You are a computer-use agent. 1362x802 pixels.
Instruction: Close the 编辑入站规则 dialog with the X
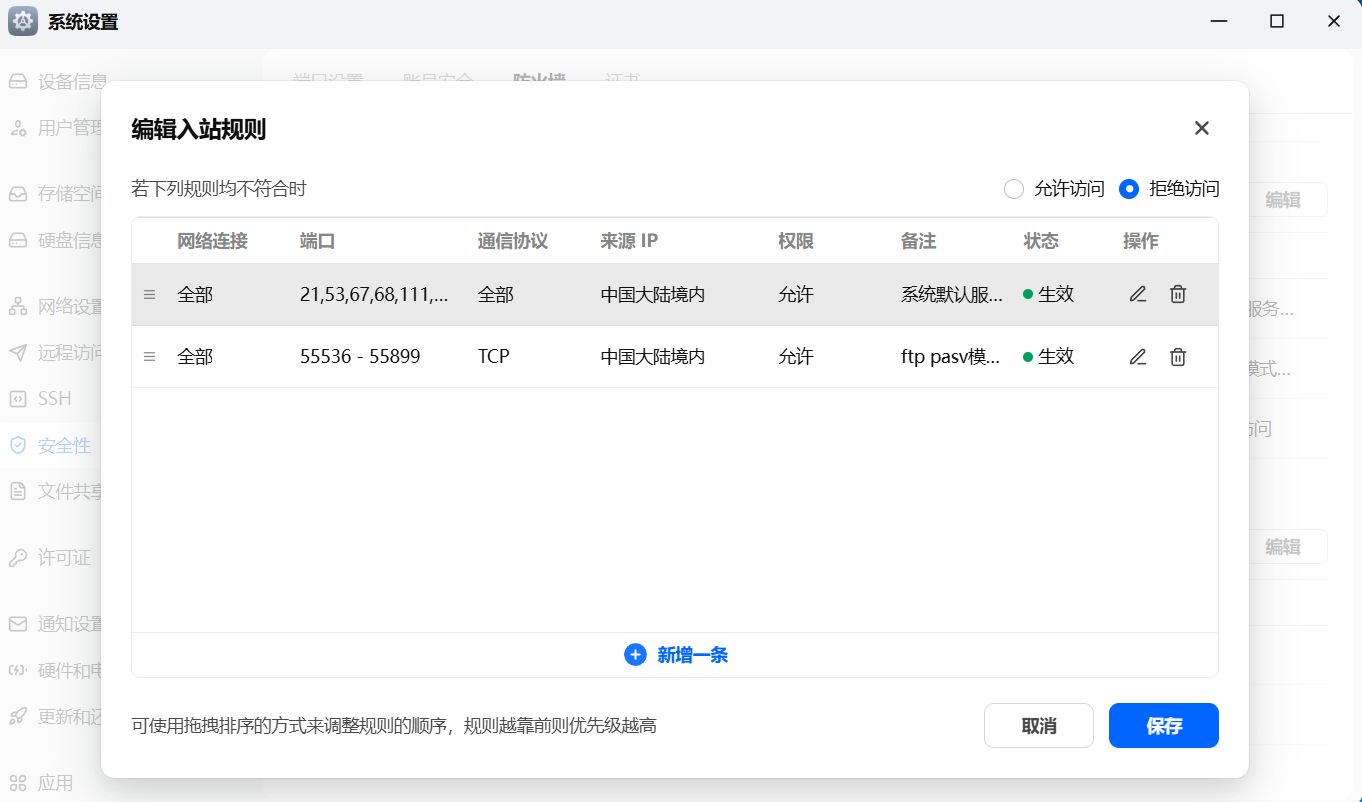point(1201,128)
